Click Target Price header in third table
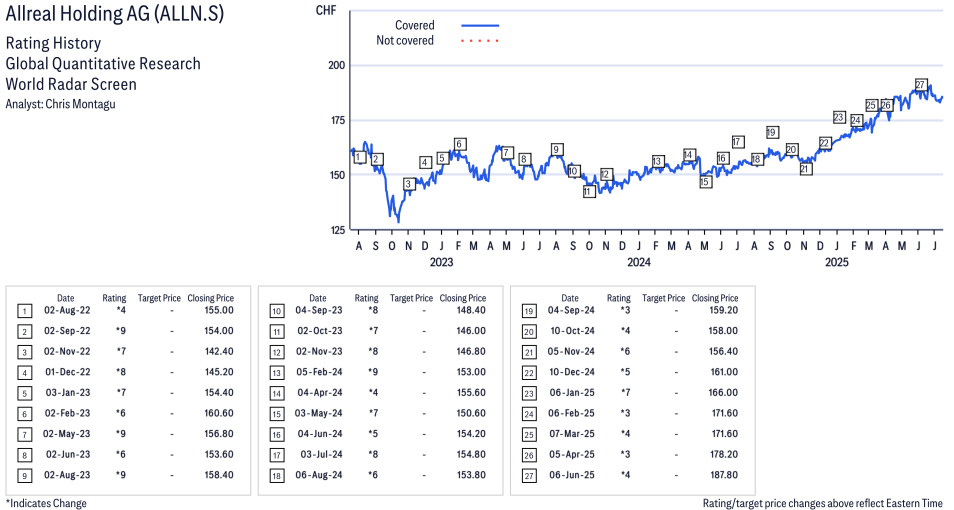The width and height of the screenshot is (954, 510). pyautogui.click(x=664, y=298)
